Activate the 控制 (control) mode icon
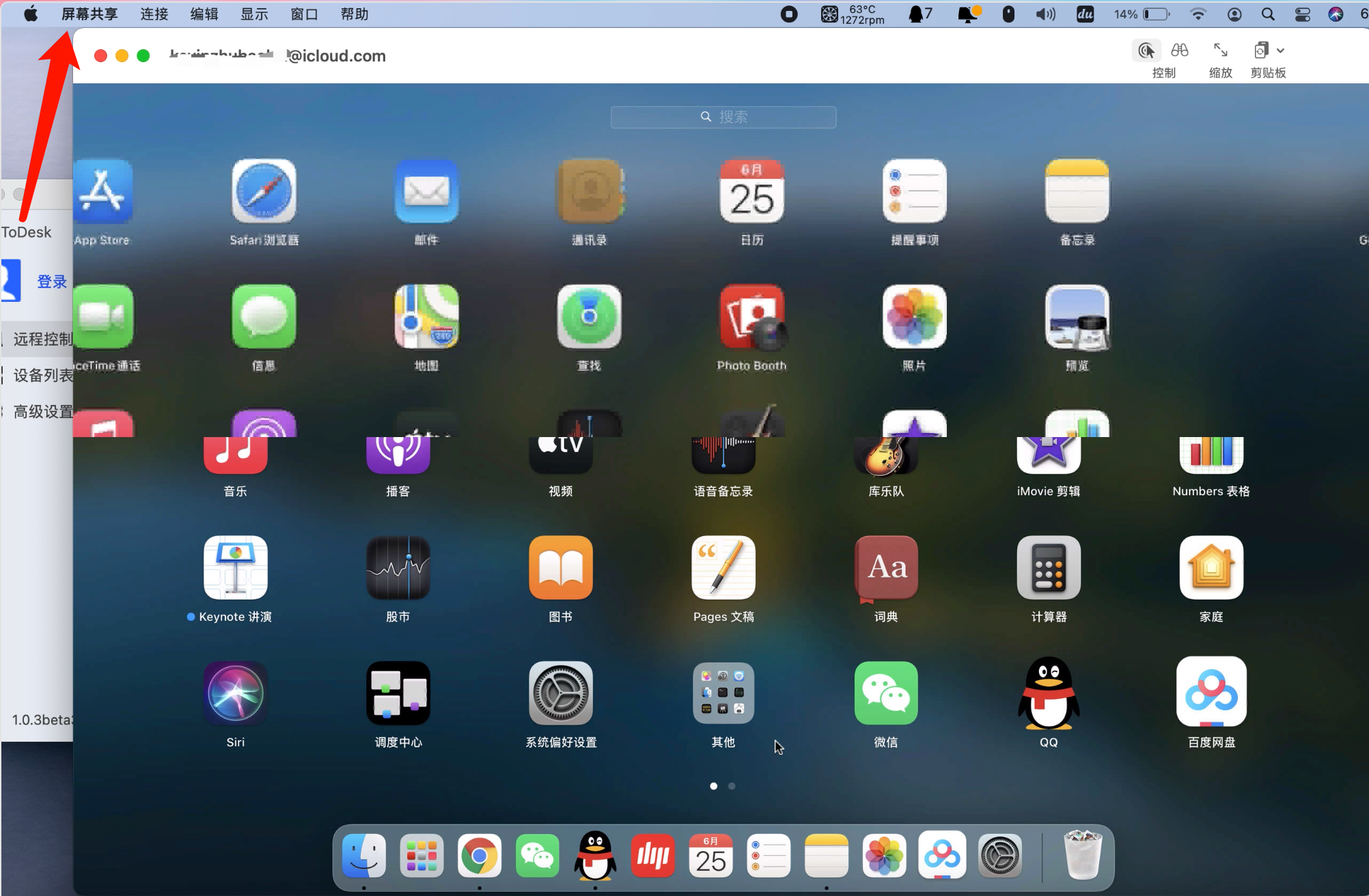 1146,51
